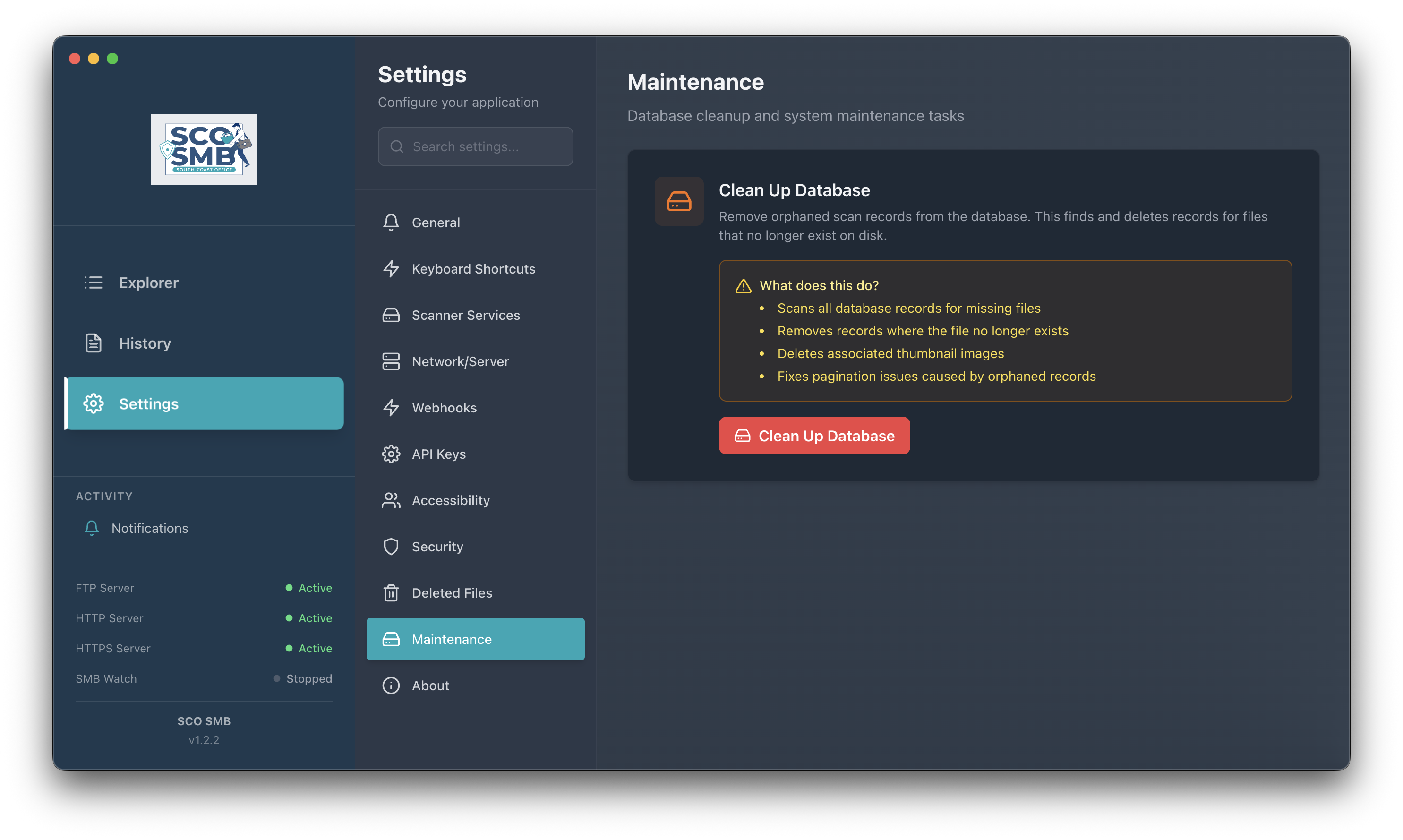Click the orange database icon in the card

679,202
